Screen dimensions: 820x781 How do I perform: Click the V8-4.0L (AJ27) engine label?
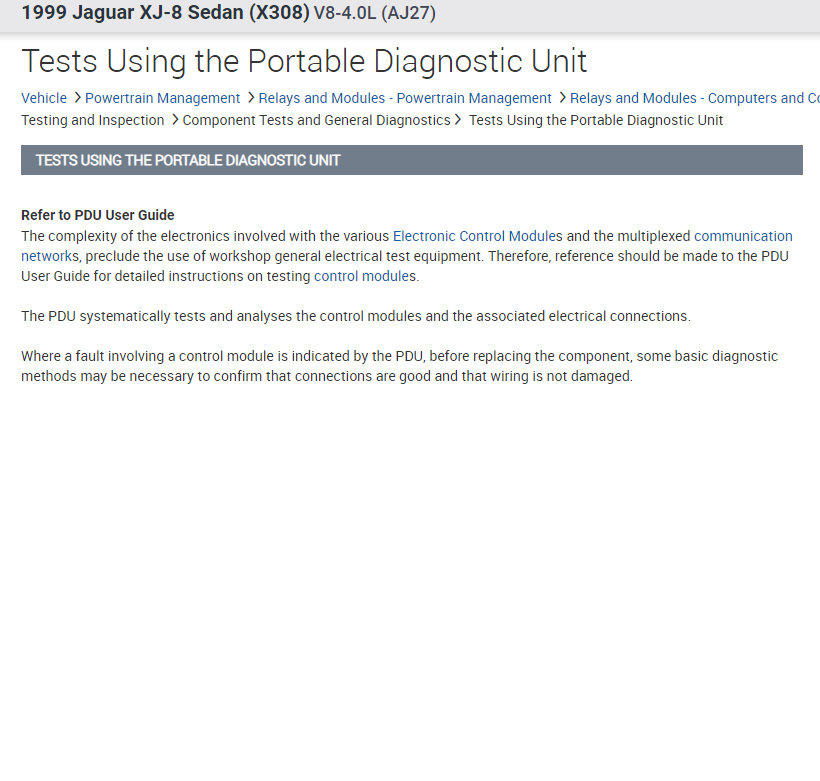[x=374, y=14]
